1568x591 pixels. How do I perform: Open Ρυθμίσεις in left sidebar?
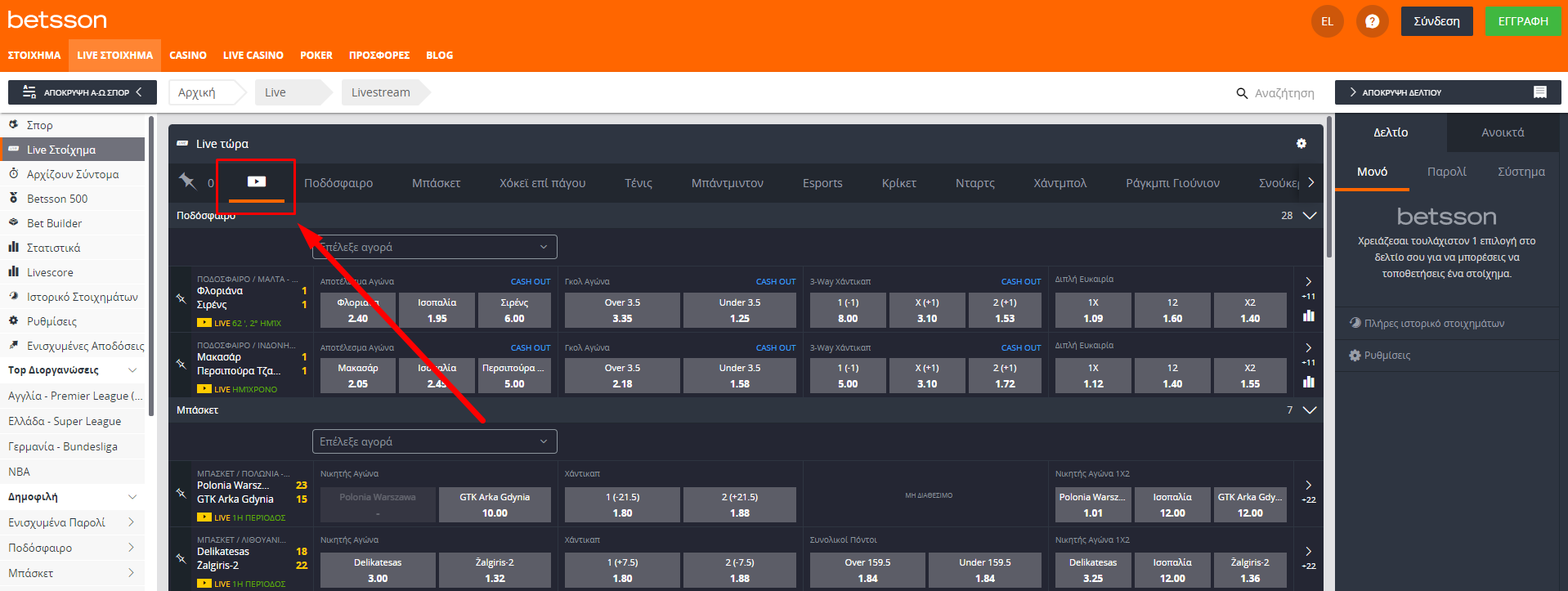[74, 321]
